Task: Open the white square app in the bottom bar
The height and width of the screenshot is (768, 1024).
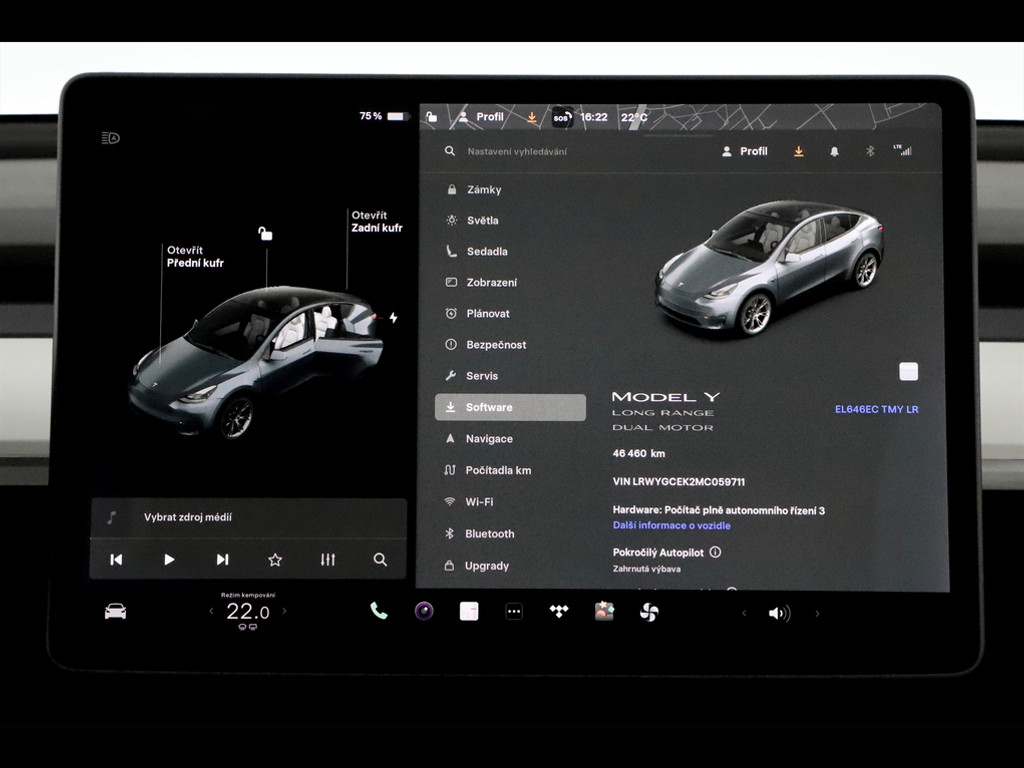Action: [x=469, y=611]
